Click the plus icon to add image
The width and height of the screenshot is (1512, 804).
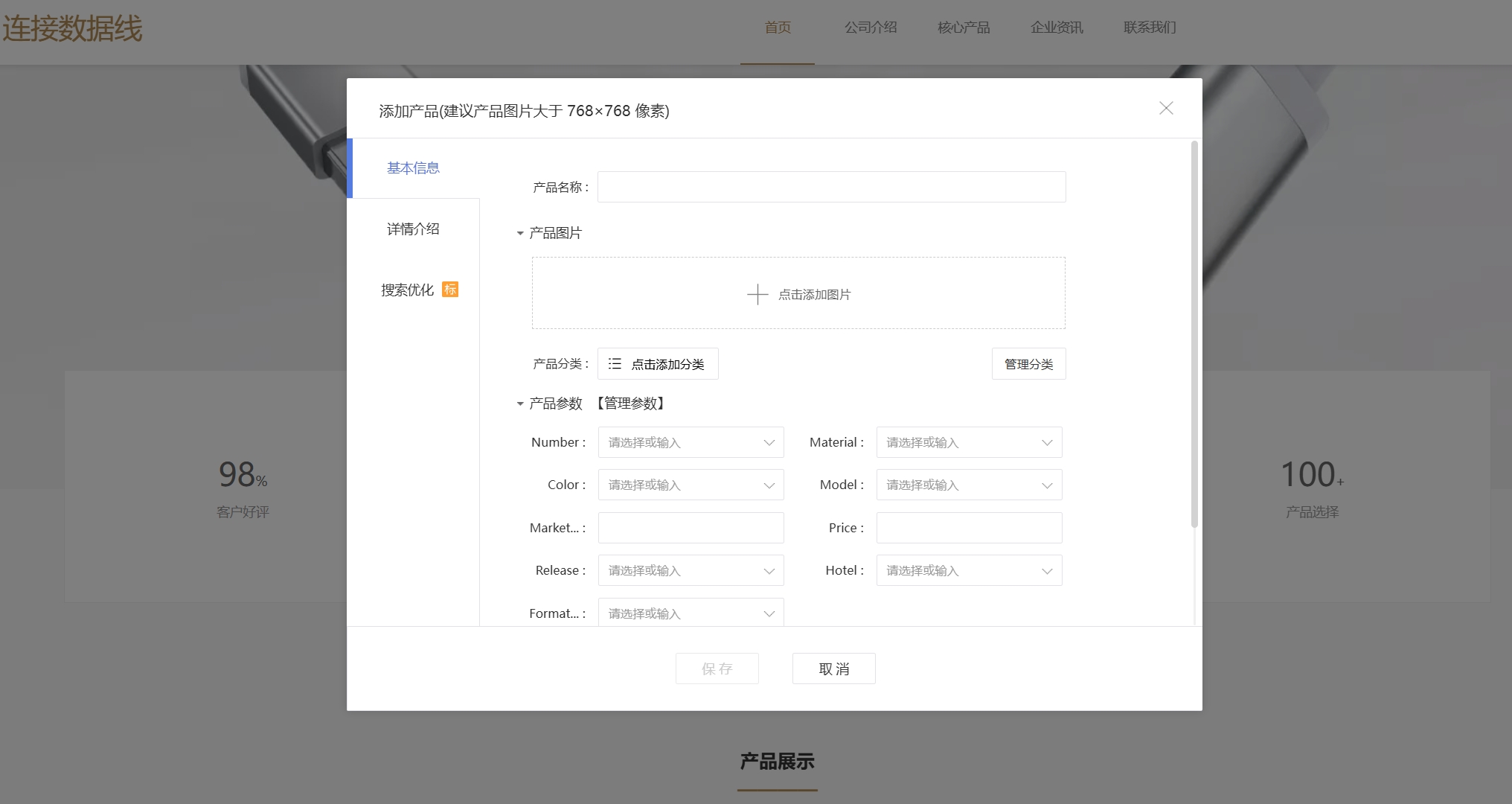[x=757, y=294]
